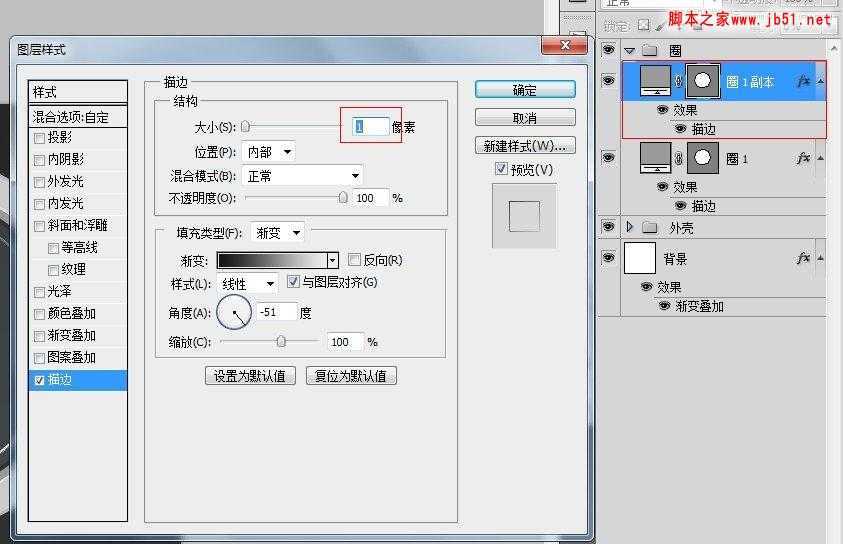Image resolution: width=843 pixels, height=544 pixels.
Task: Hide the 外壳 group
Action: pyautogui.click(x=608, y=227)
